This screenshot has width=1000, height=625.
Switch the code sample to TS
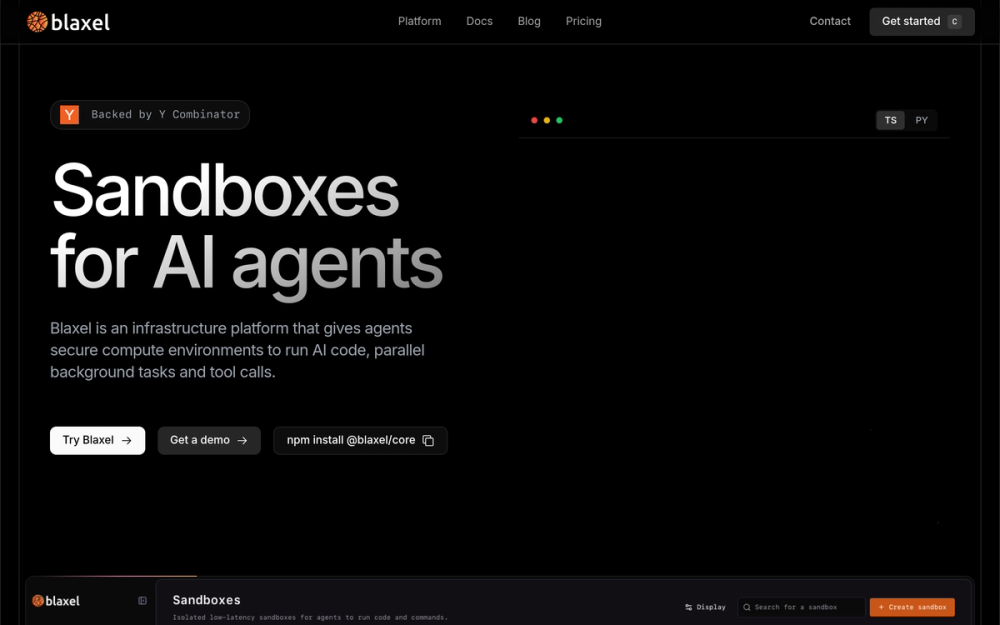click(x=890, y=120)
